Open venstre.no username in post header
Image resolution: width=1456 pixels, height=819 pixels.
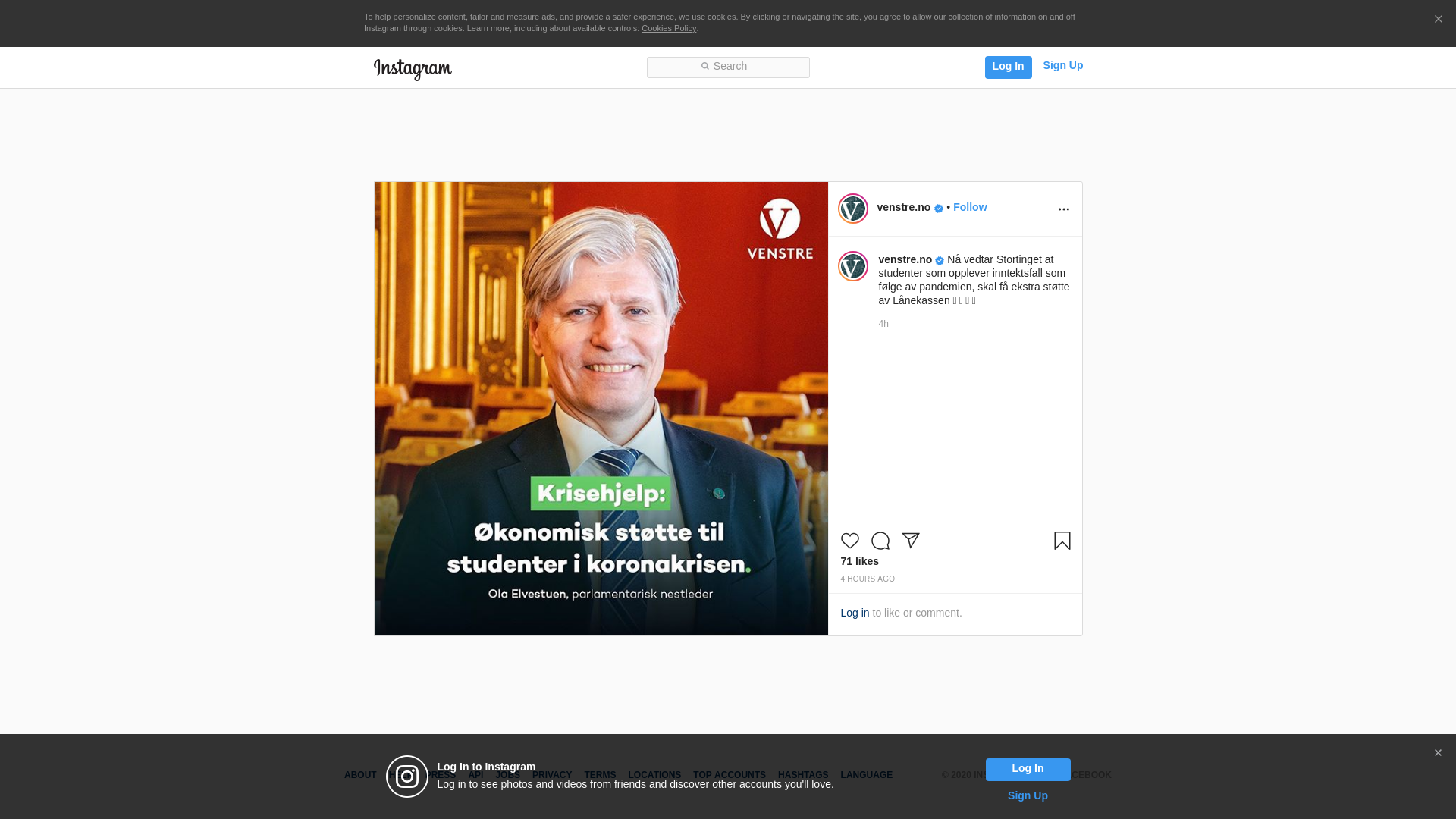(x=903, y=207)
